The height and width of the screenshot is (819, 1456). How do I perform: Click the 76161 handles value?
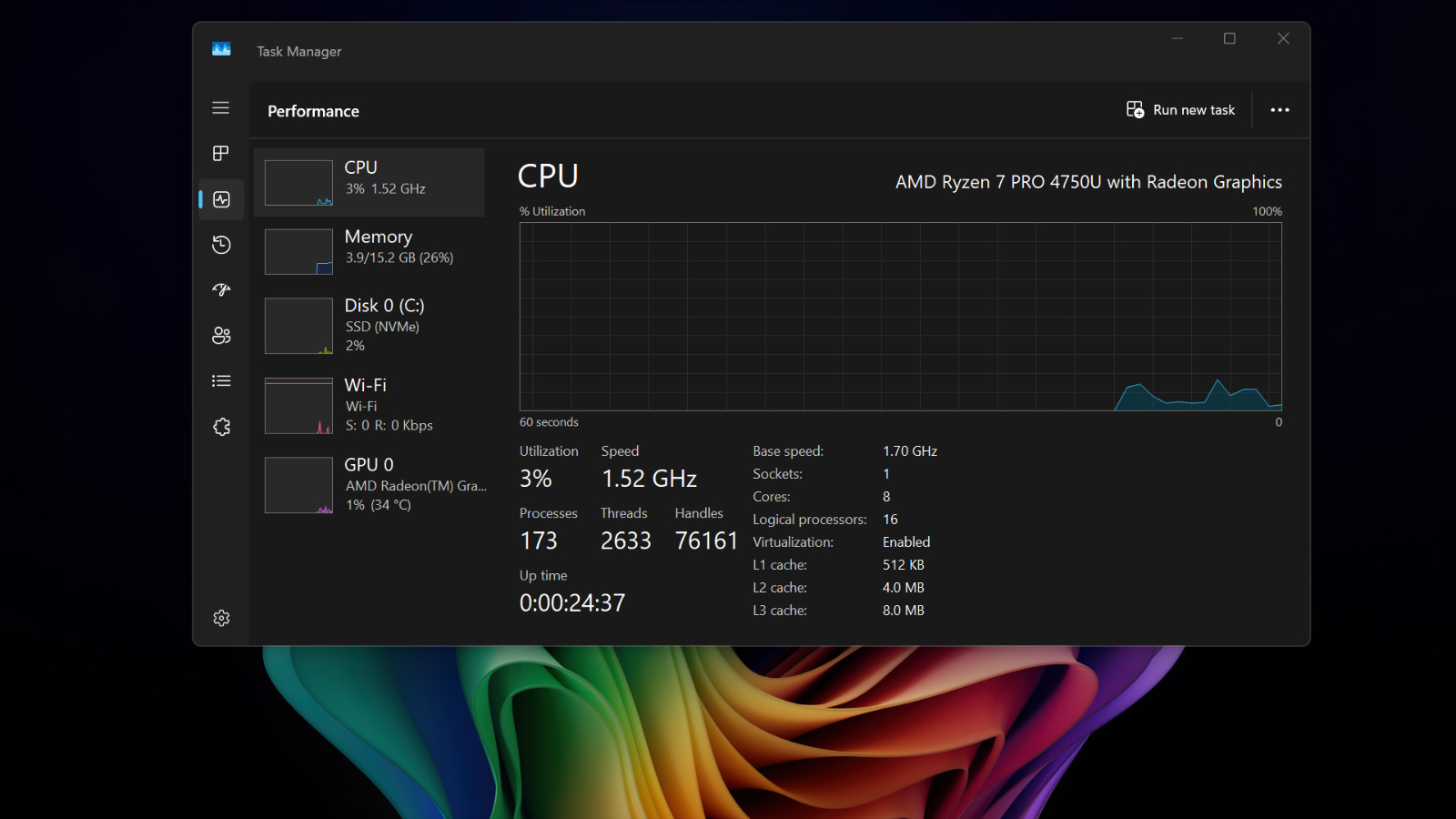click(706, 541)
